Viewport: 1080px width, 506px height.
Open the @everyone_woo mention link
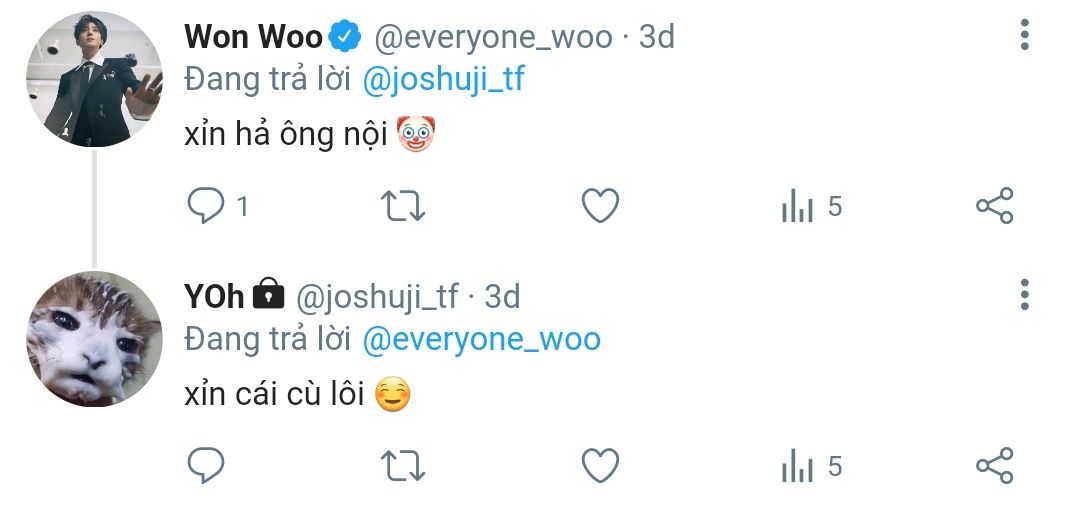(x=481, y=339)
